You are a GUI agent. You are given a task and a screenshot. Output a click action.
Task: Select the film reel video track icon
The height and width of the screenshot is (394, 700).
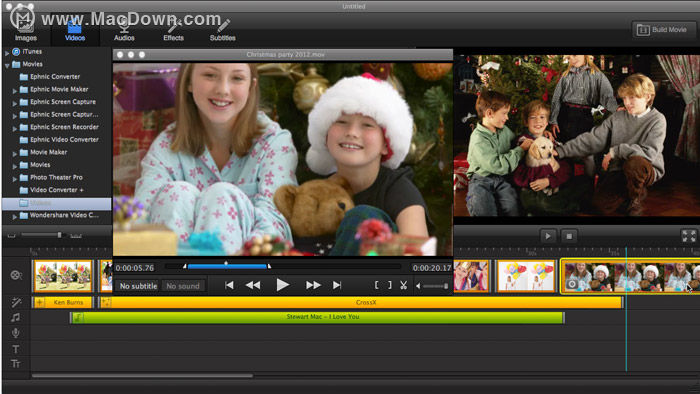[16, 275]
